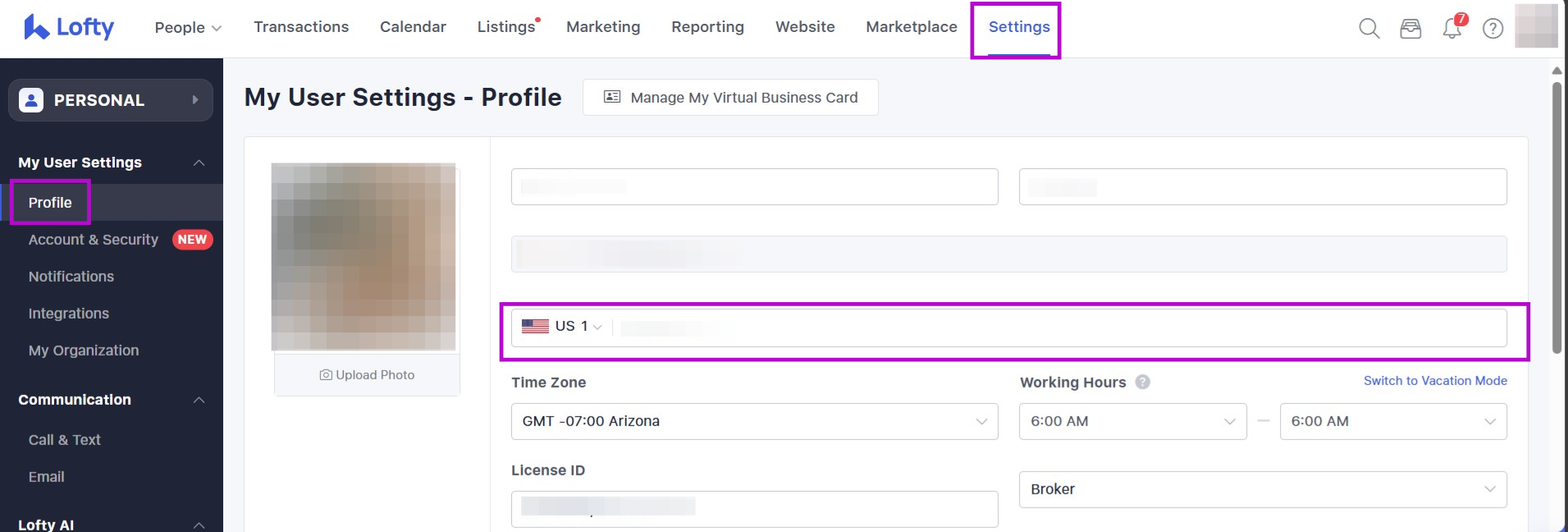The height and width of the screenshot is (532, 1568).
Task: Click the Lofty logo icon
Action: pyautogui.click(x=36, y=27)
